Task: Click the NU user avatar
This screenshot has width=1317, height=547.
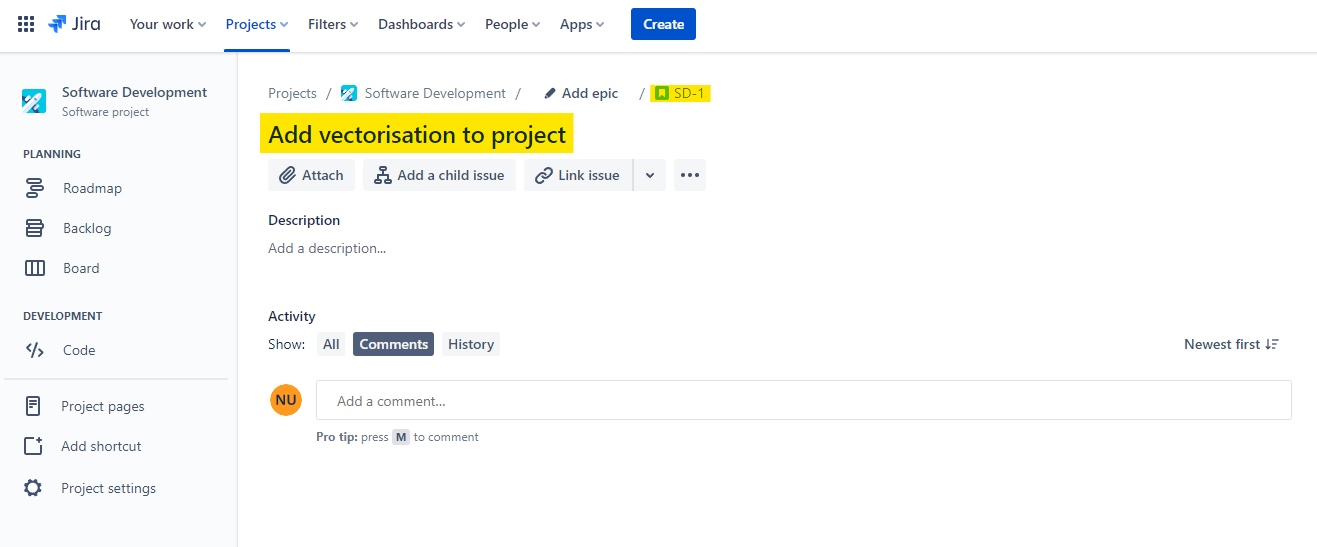Action: click(286, 400)
